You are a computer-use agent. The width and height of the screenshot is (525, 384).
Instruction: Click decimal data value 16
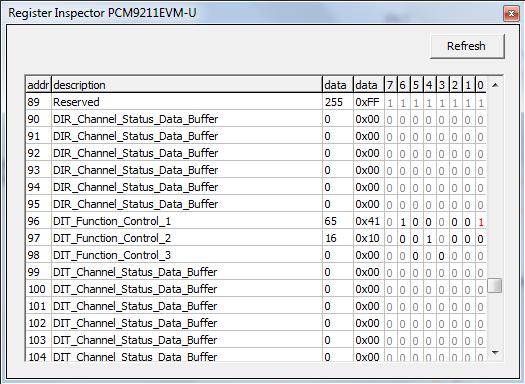[338, 238]
